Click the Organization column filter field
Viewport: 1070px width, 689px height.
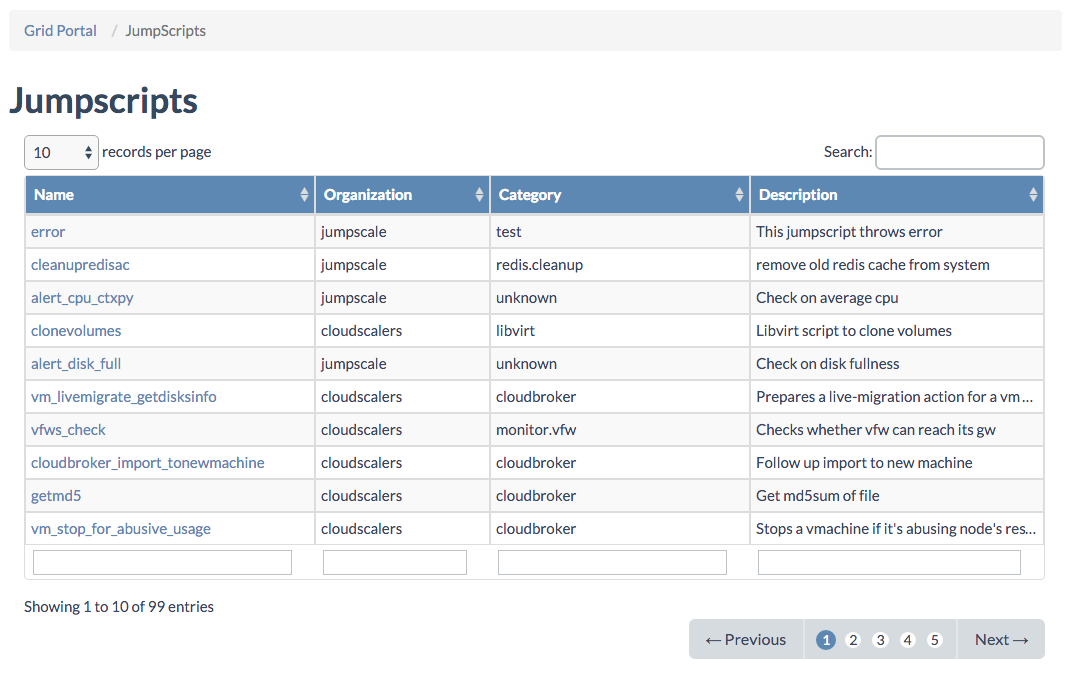click(394, 562)
